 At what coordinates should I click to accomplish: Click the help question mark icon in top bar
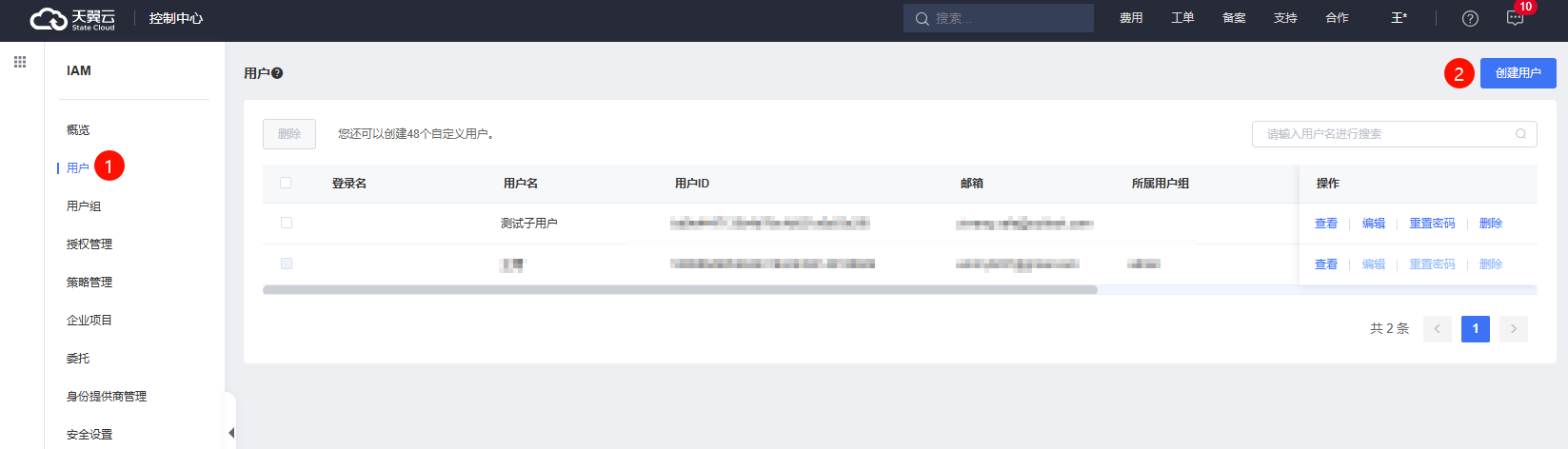click(1470, 19)
